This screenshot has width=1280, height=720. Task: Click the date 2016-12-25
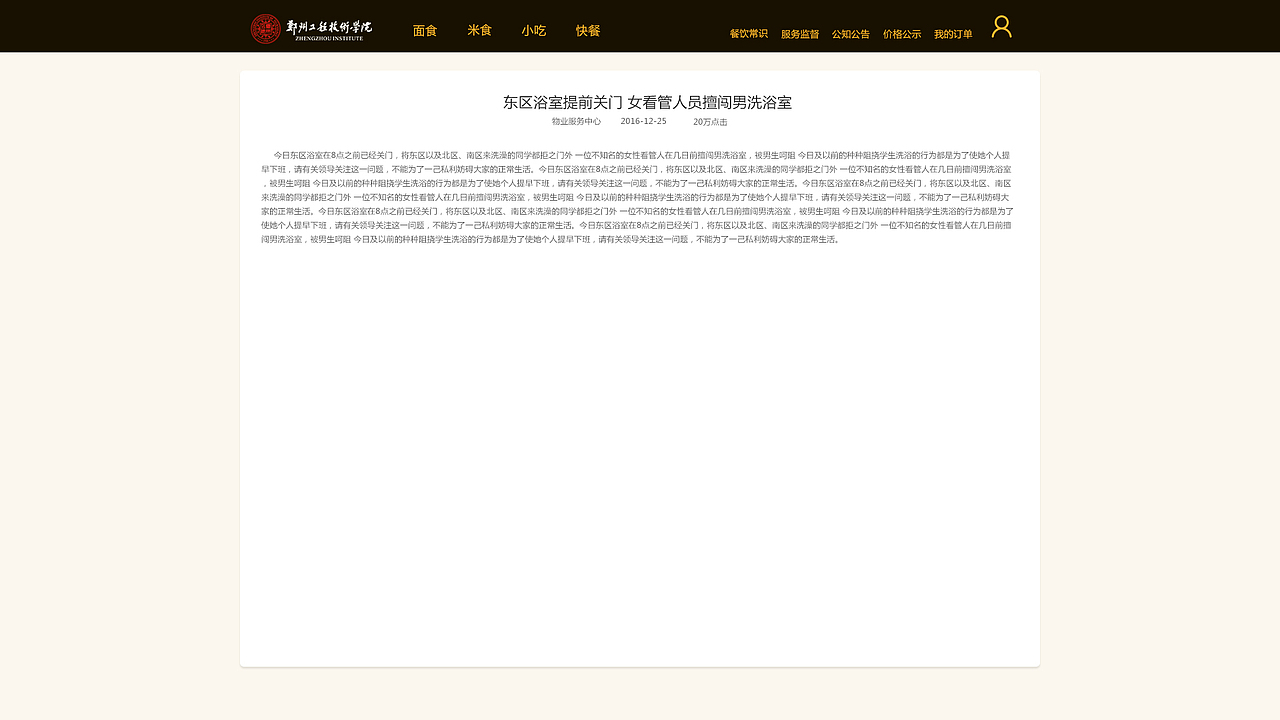pos(643,121)
